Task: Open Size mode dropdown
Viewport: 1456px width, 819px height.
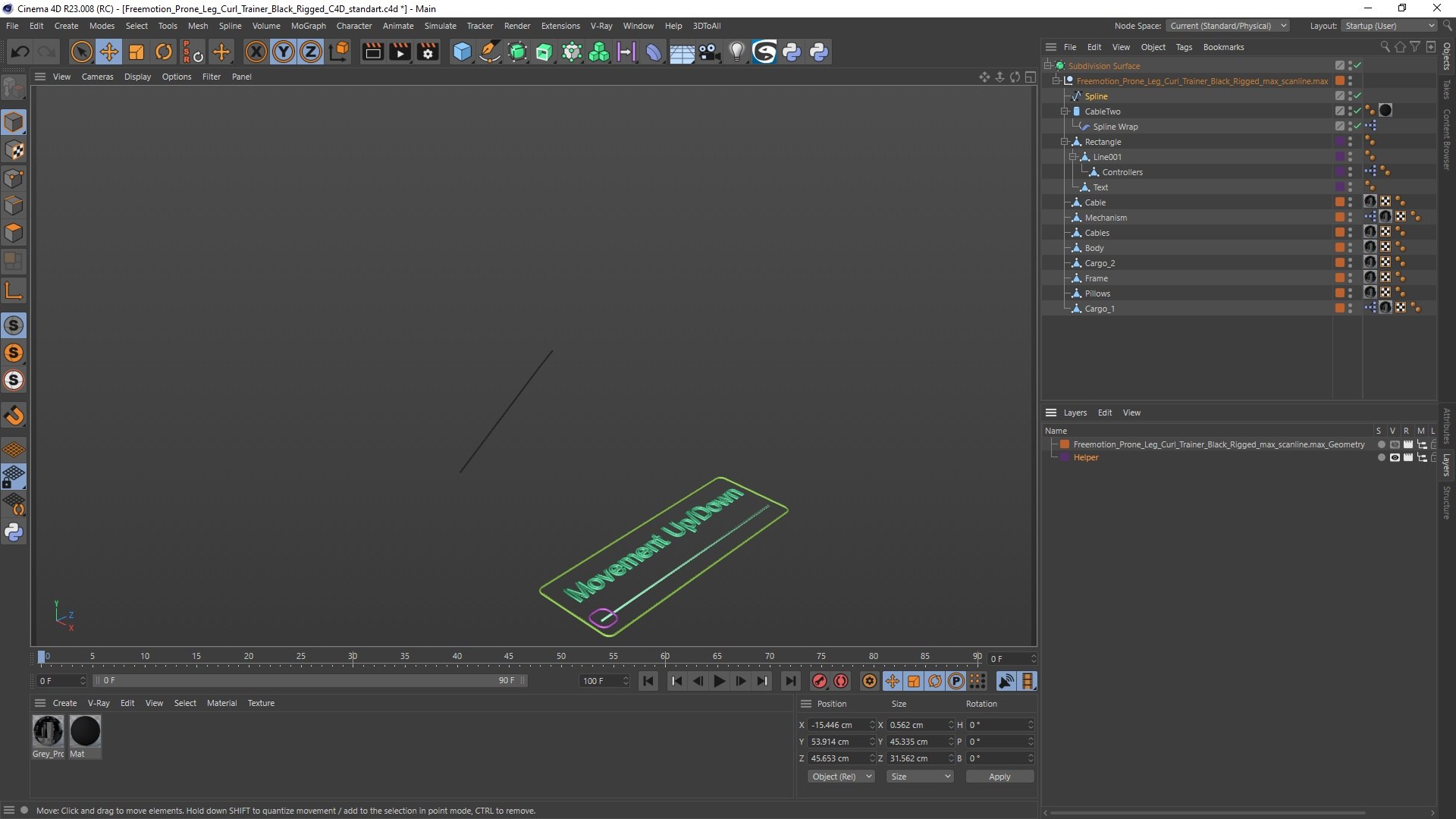Action: click(920, 777)
